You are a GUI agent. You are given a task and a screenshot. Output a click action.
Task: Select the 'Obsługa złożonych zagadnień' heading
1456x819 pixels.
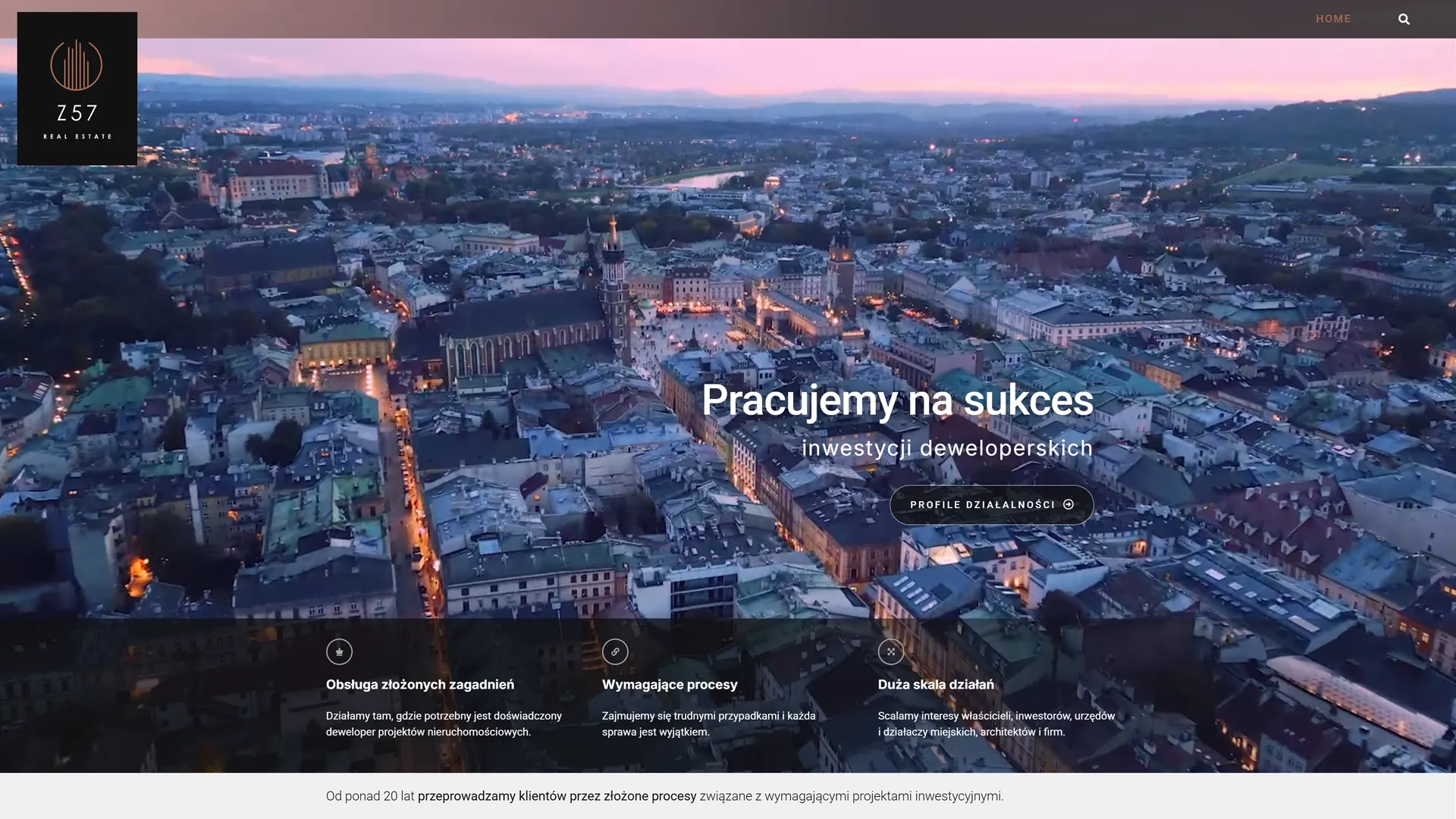tap(420, 685)
